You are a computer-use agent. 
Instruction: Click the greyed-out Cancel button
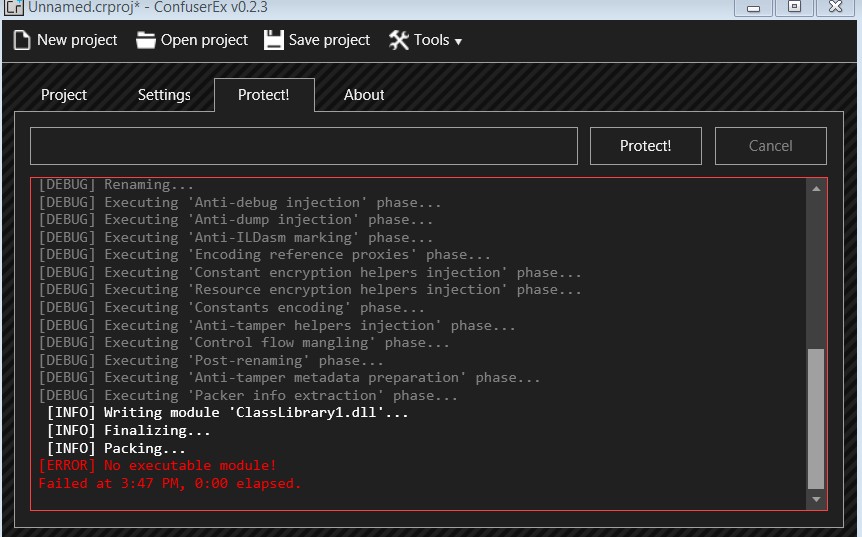point(770,146)
